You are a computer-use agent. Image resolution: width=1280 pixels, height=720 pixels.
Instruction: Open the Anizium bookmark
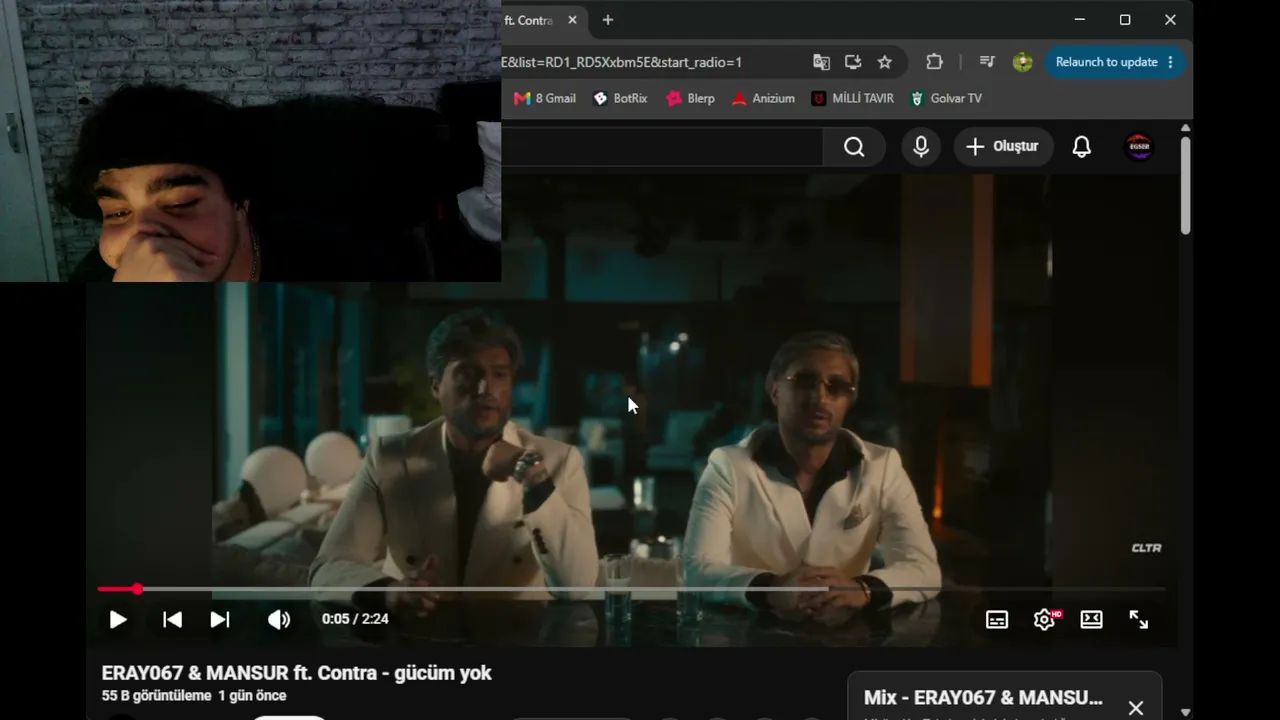coord(763,98)
